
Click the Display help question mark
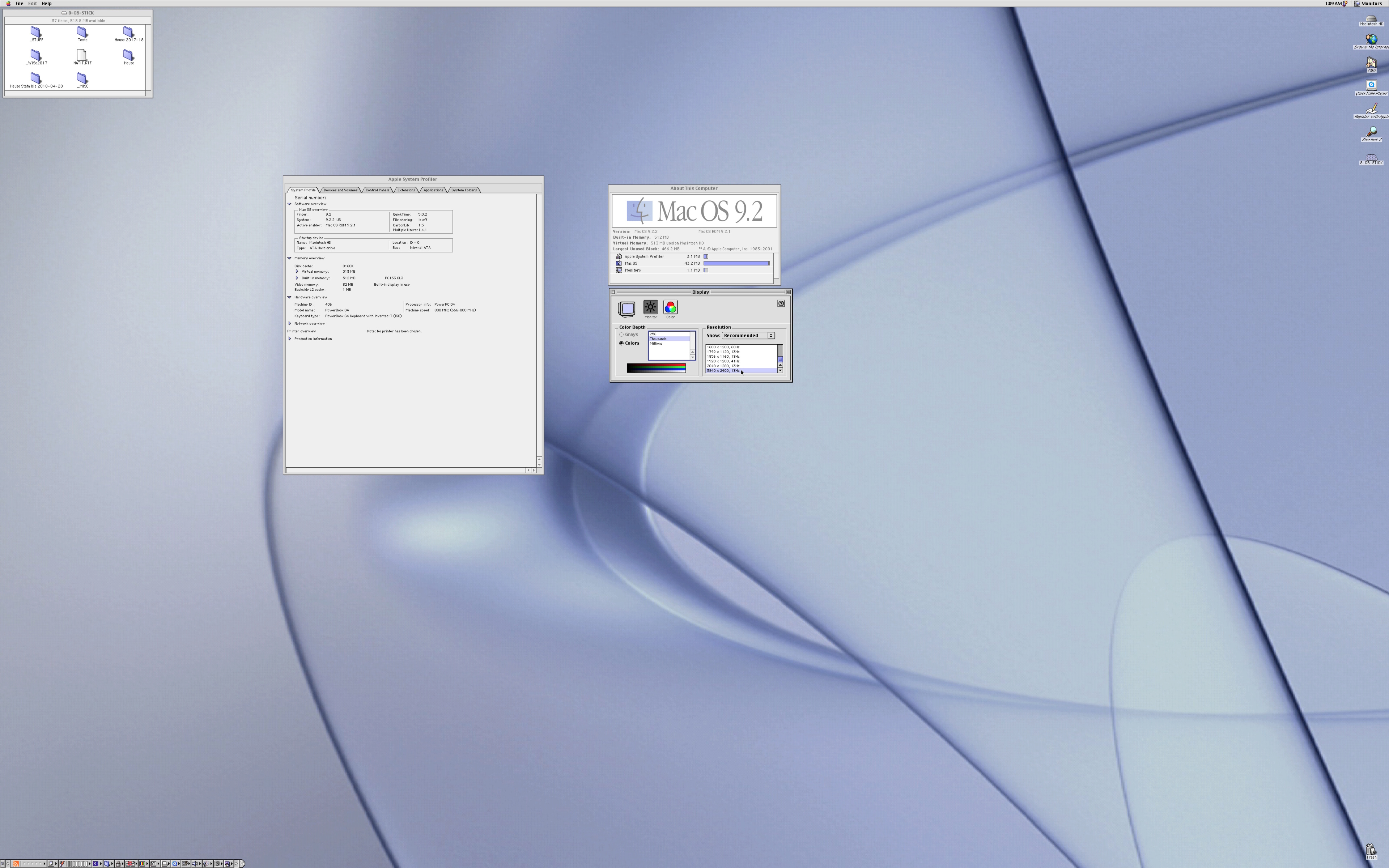(x=781, y=304)
